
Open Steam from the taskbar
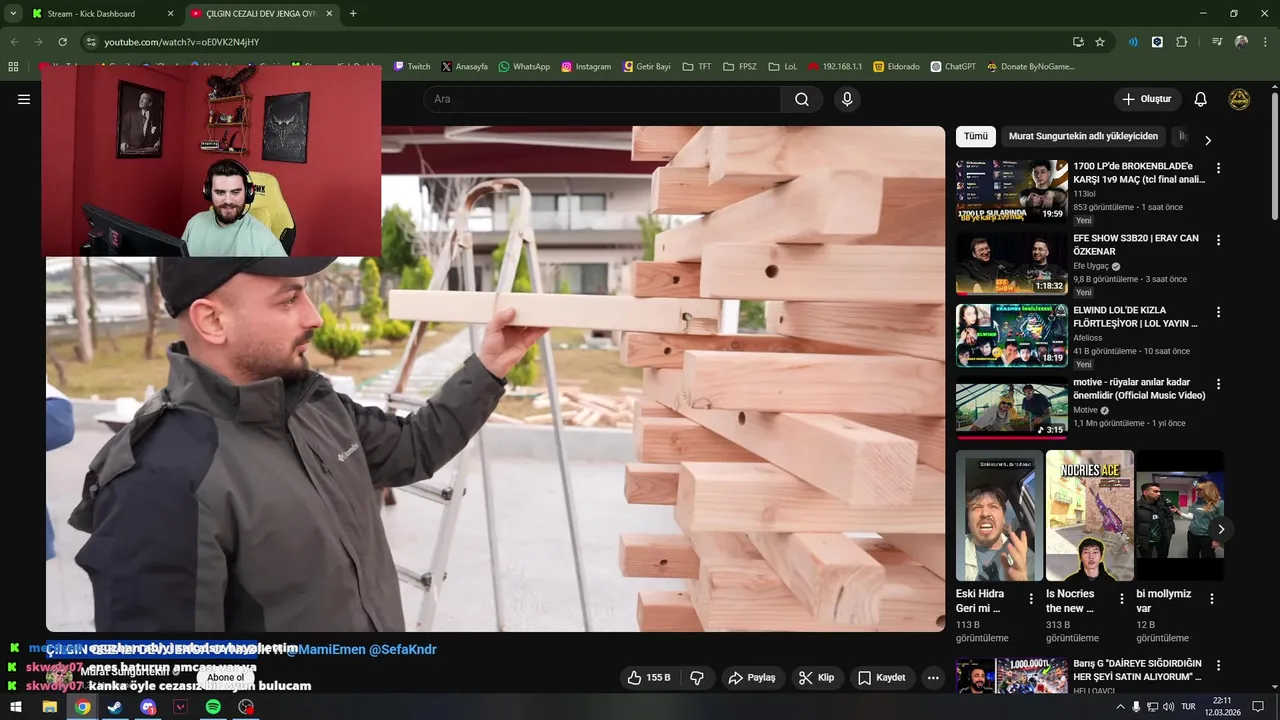click(115, 707)
